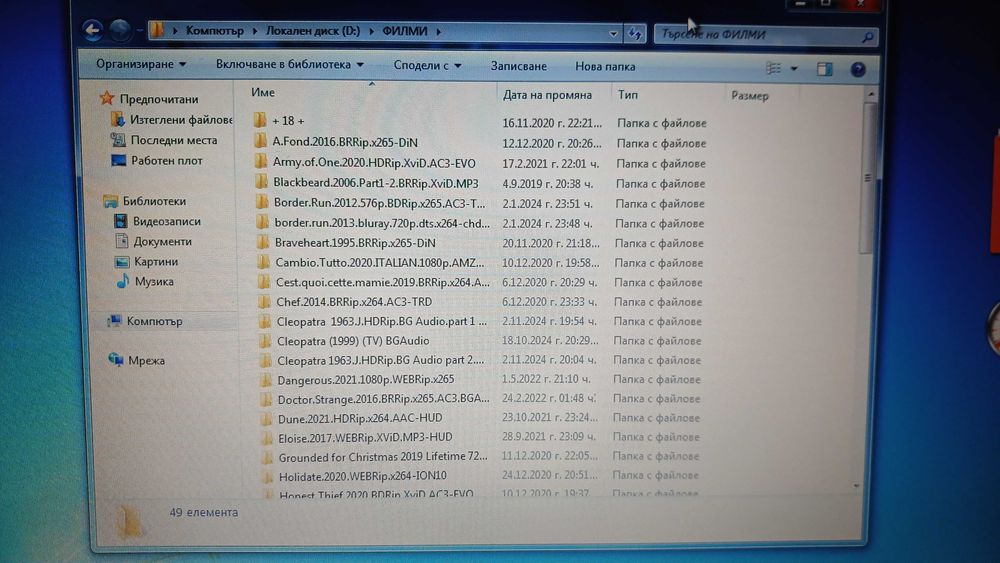Image resolution: width=1000 pixels, height=563 pixels.
Task: Sort by the Дата на промяна column
Action: tap(547, 95)
